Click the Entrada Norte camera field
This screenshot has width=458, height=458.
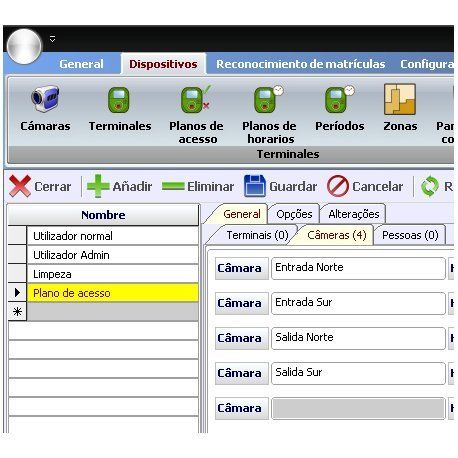358,268
